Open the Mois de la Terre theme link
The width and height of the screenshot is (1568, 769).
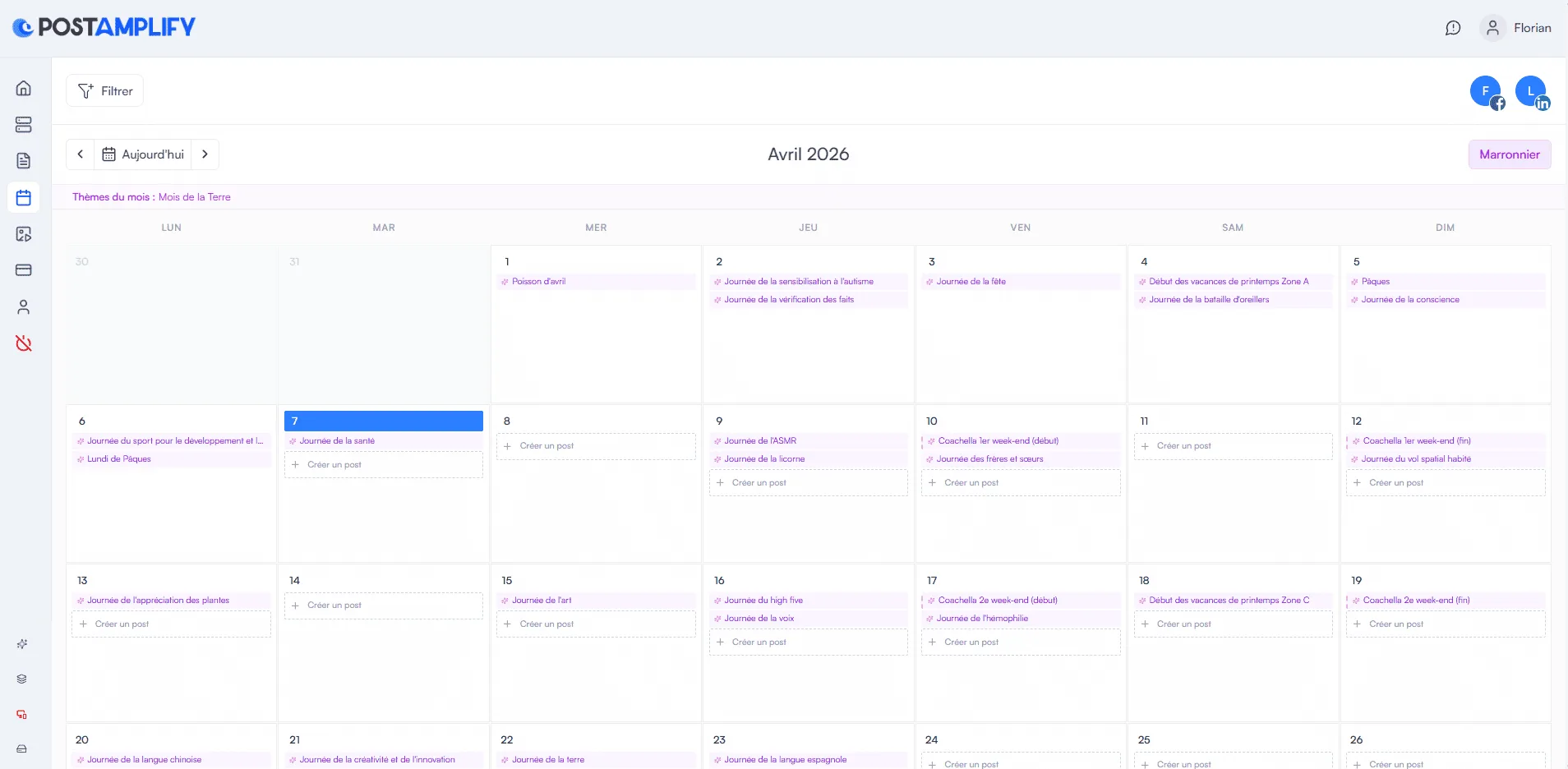(x=195, y=197)
